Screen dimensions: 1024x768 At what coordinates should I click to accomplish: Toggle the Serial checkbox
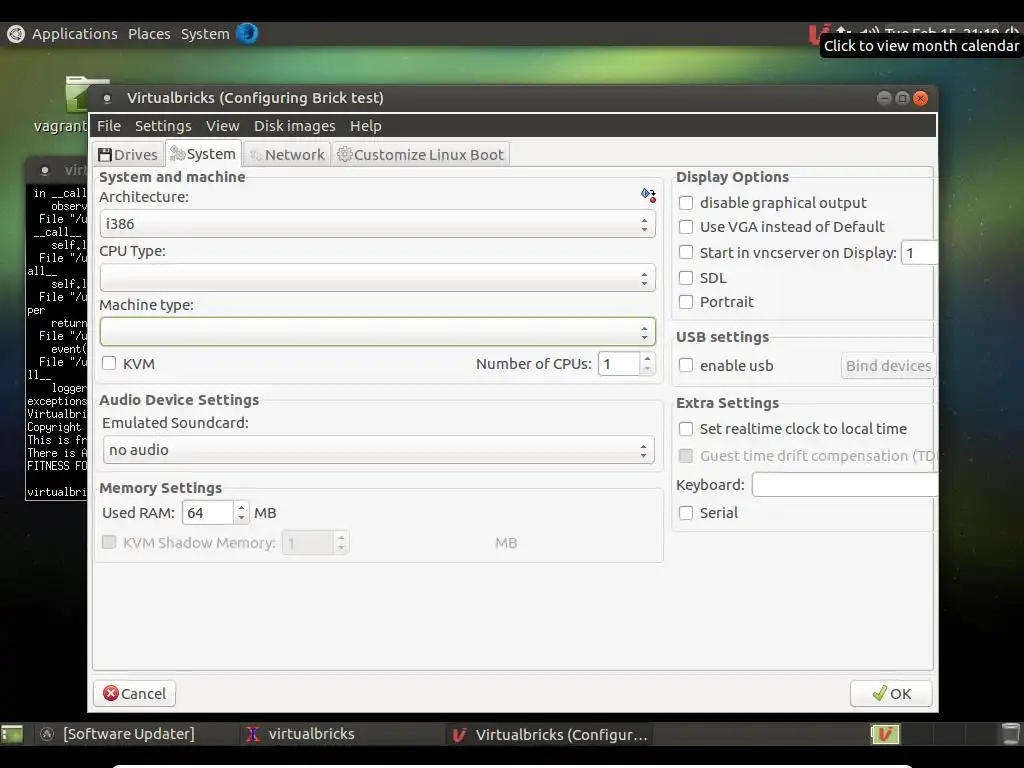pyautogui.click(x=686, y=513)
